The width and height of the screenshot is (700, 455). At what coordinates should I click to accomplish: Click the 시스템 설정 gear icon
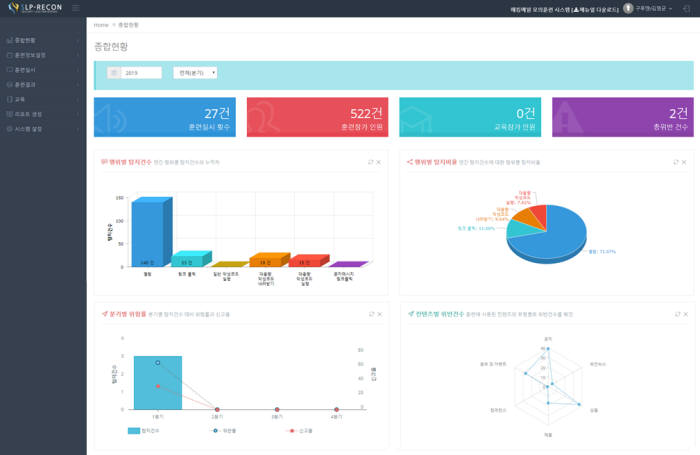click(x=9, y=129)
